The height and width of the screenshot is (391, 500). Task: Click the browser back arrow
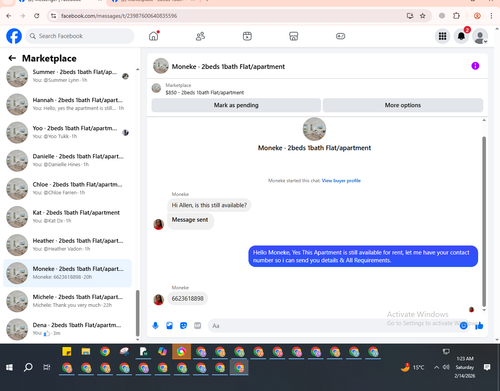[x=9, y=16]
